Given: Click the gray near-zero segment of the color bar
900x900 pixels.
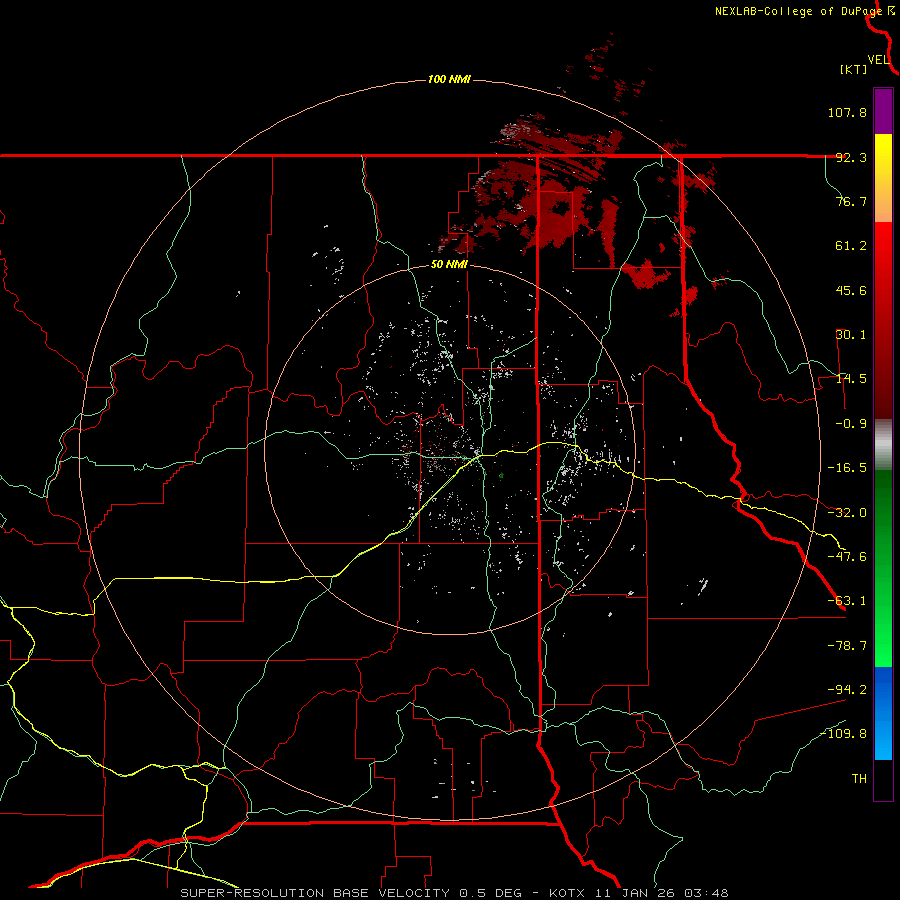Looking at the screenshot, I should point(883,444).
